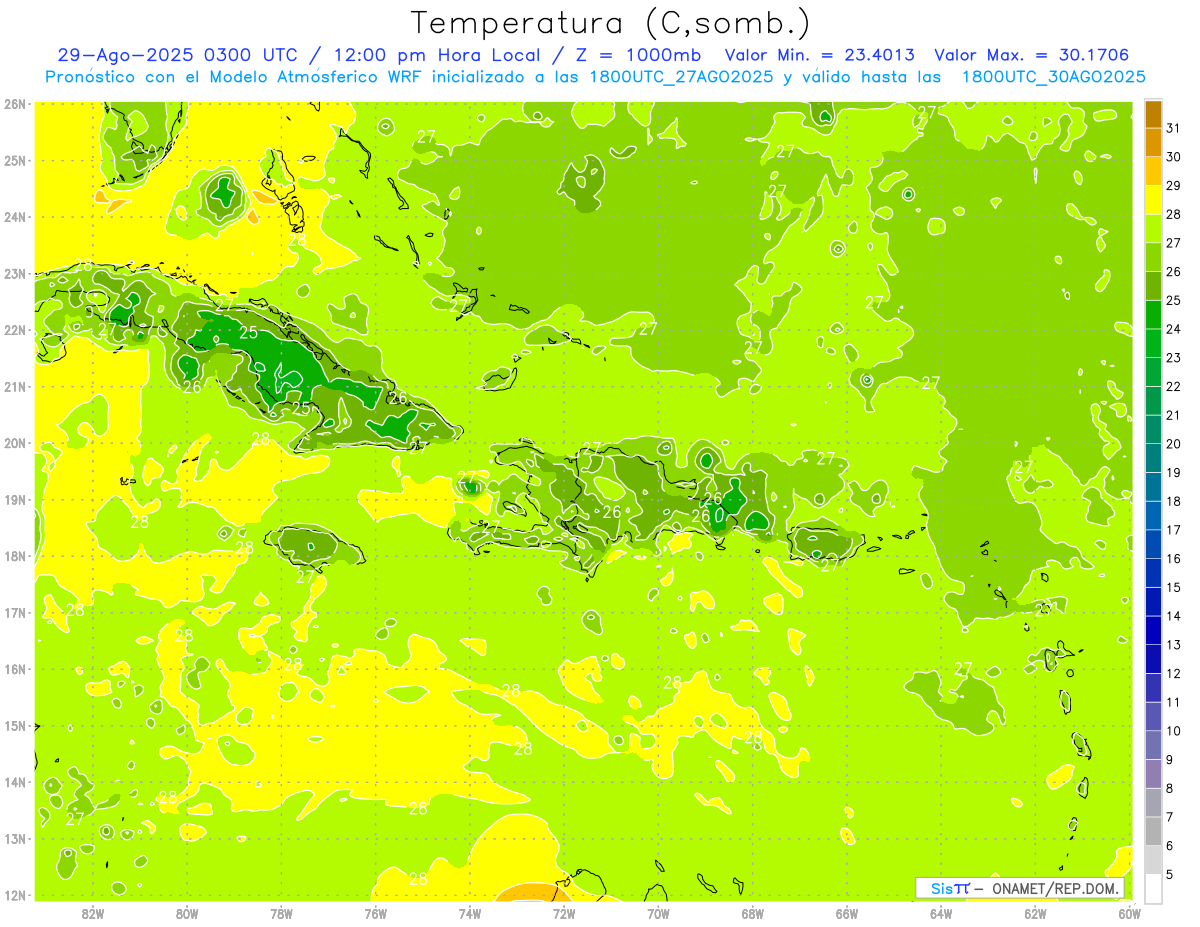The image size is (1200, 927).
Task: Click the "Valor Min. = 23.4013" value
Action: [x=820, y=55]
